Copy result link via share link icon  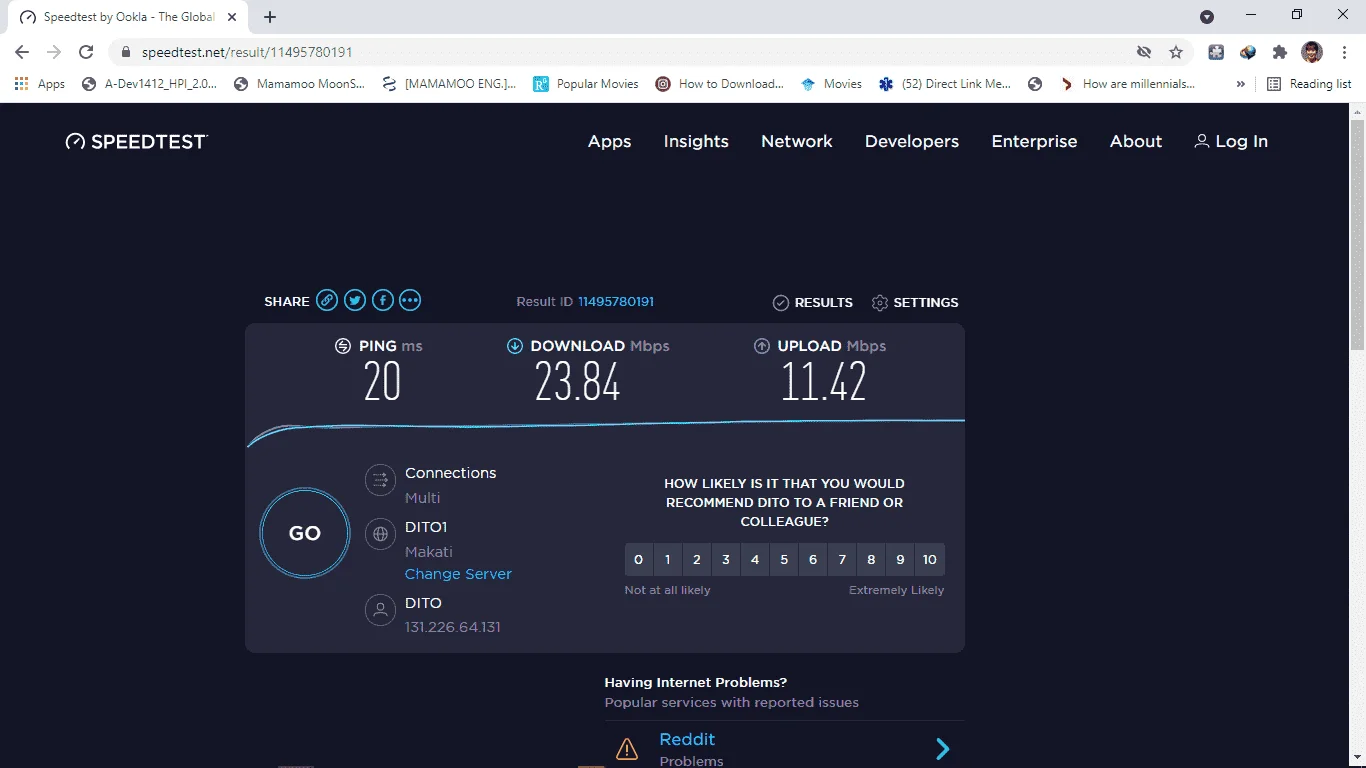point(327,300)
